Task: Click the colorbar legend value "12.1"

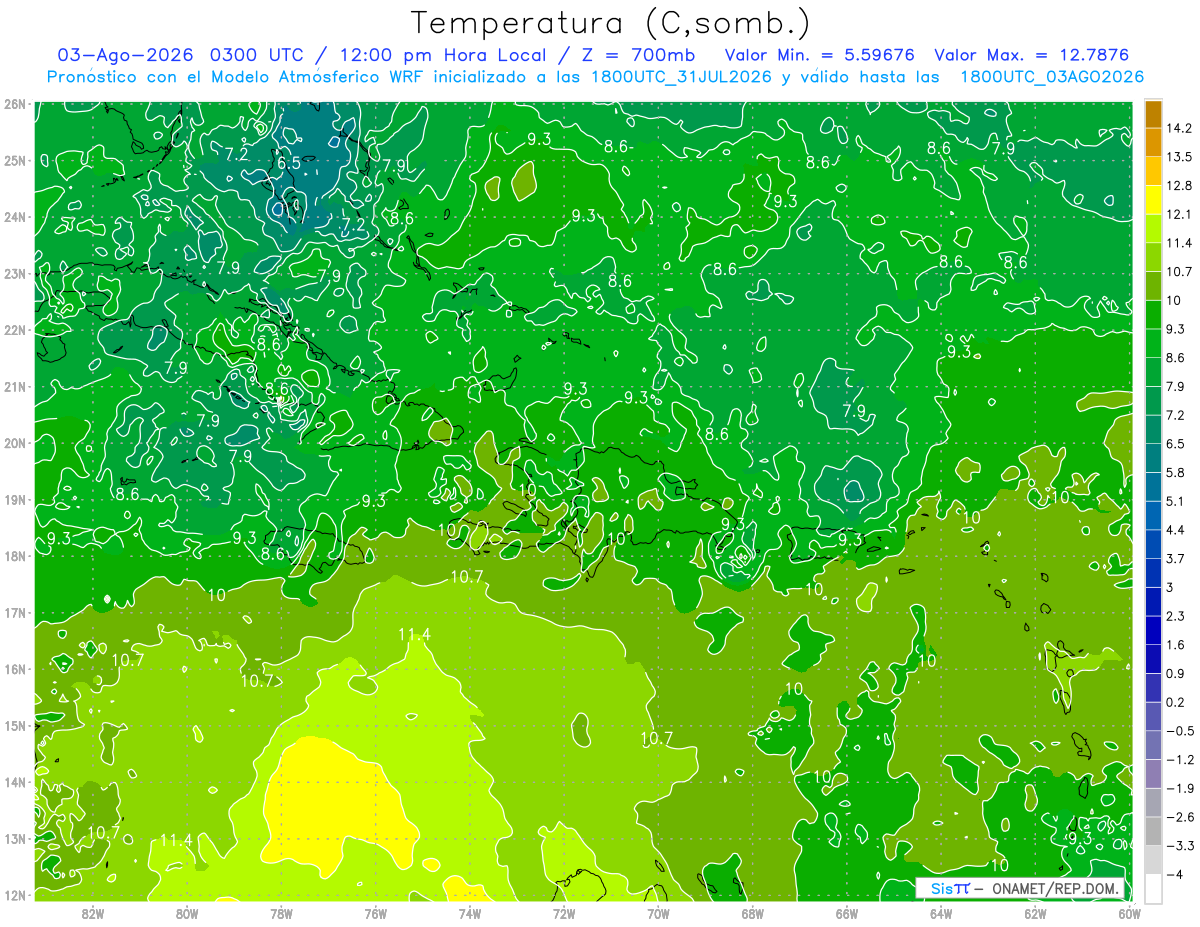Action: click(1179, 214)
